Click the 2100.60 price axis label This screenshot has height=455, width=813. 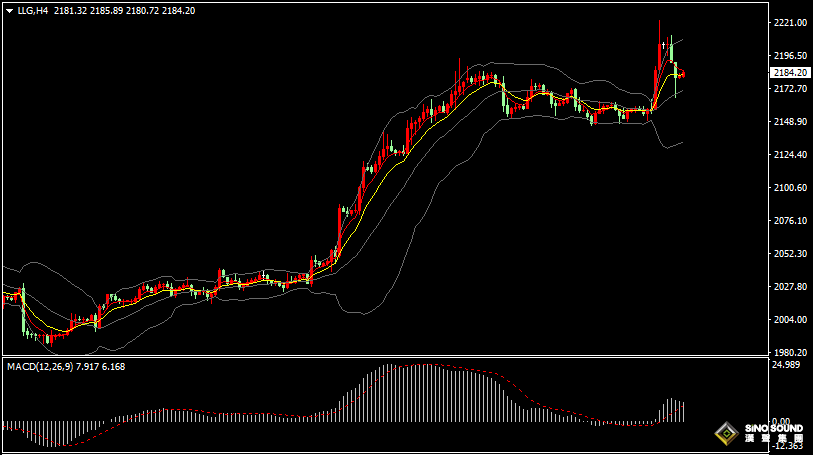790,188
